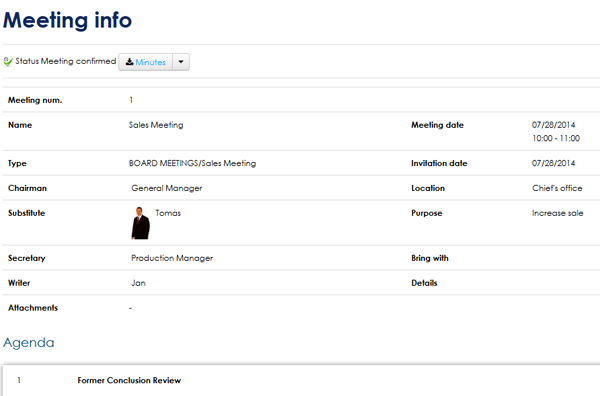Viewport: 600px width, 396px height.
Task: Click the Sales Meeting name value
Action: (156, 125)
